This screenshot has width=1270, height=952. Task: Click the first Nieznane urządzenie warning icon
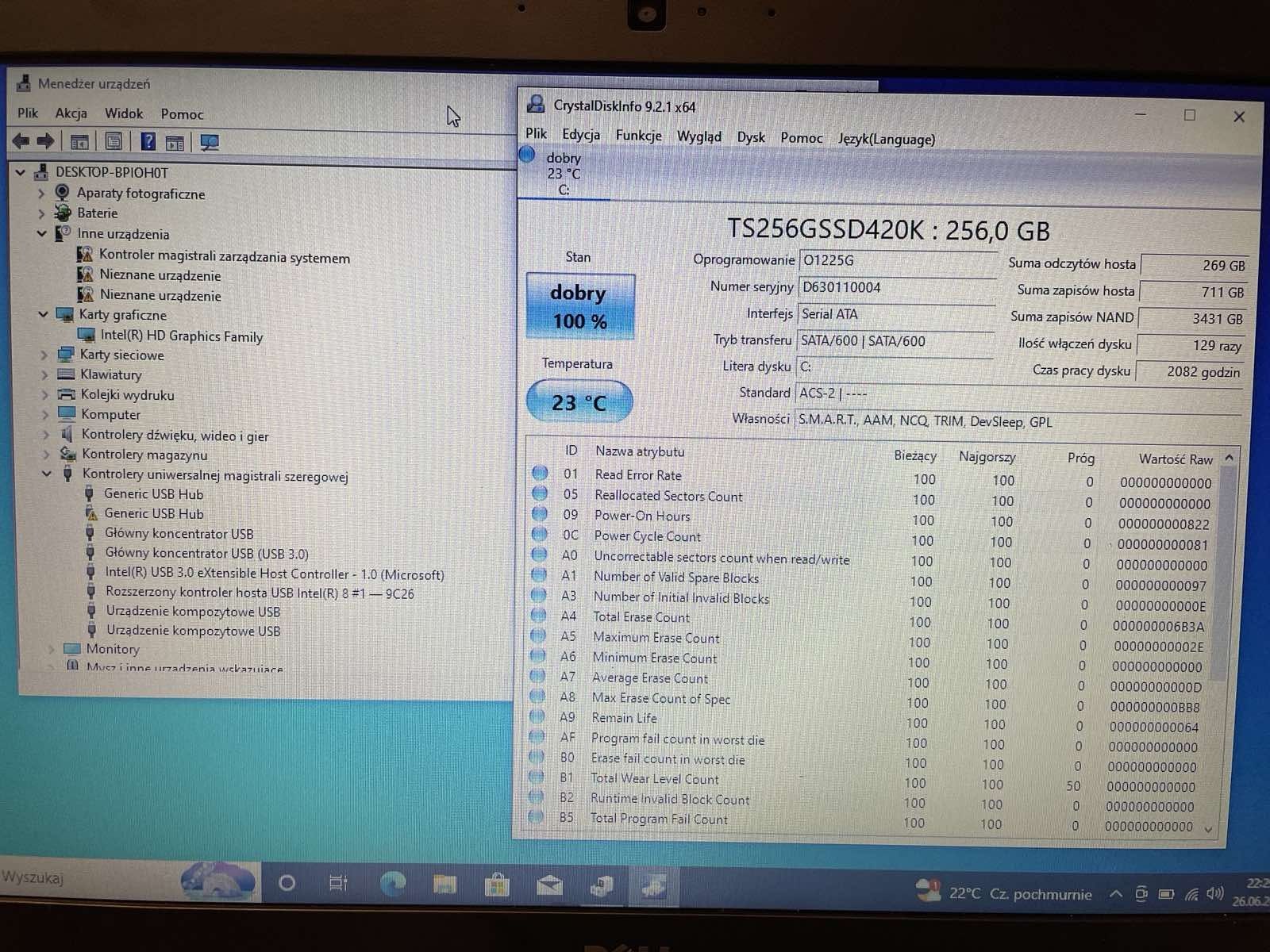(x=85, y=274)
